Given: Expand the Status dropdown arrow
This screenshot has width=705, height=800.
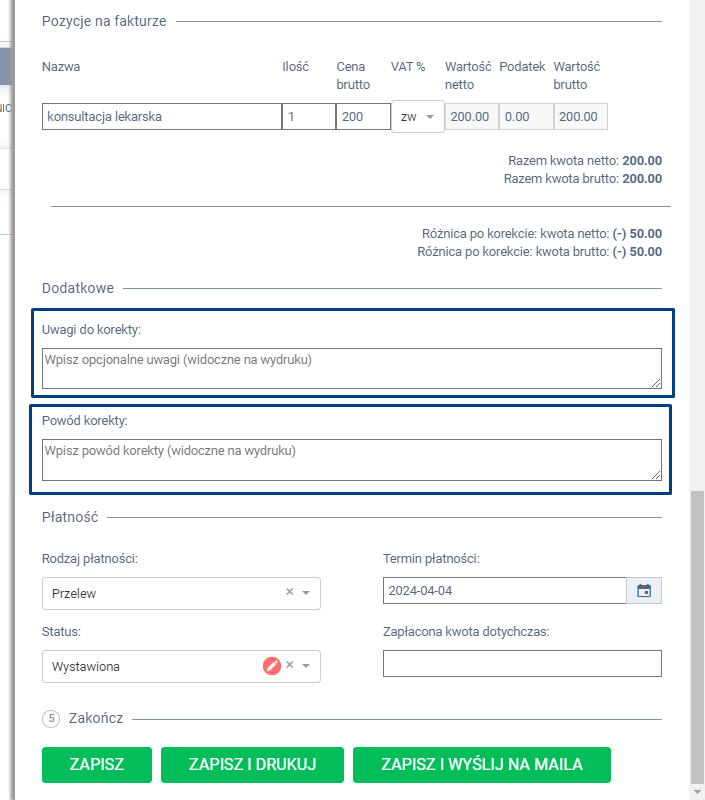Looking at the screenshot, I should pos(306,667).
